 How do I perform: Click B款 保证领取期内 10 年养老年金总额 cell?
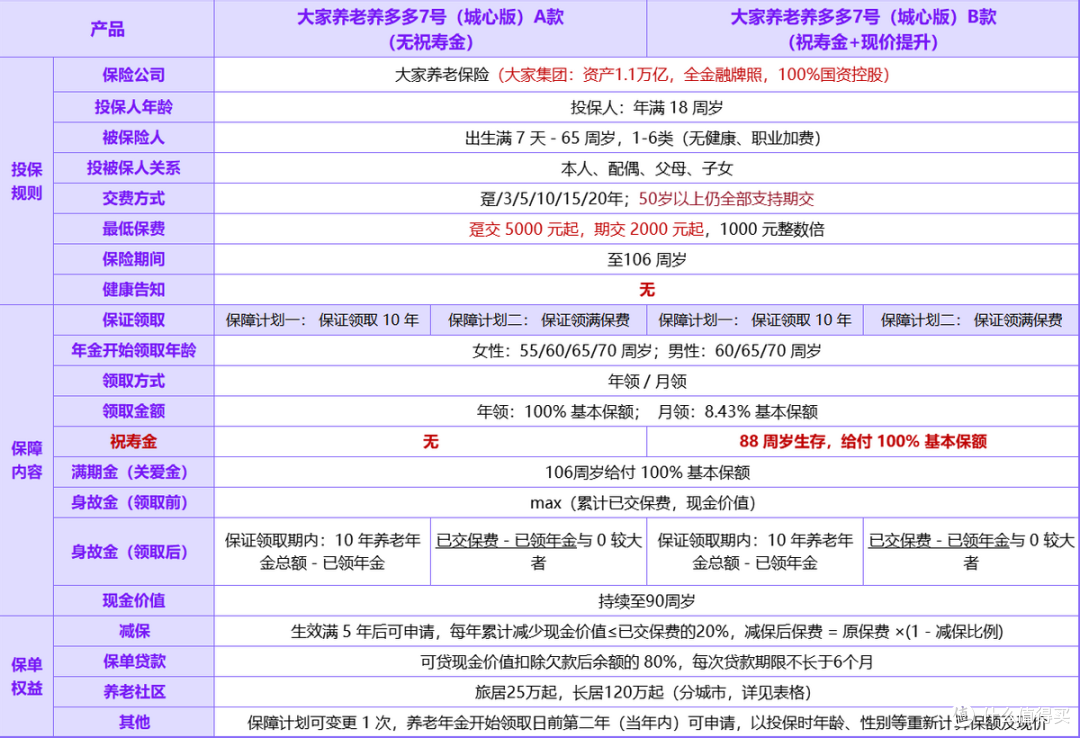(755, 552)
